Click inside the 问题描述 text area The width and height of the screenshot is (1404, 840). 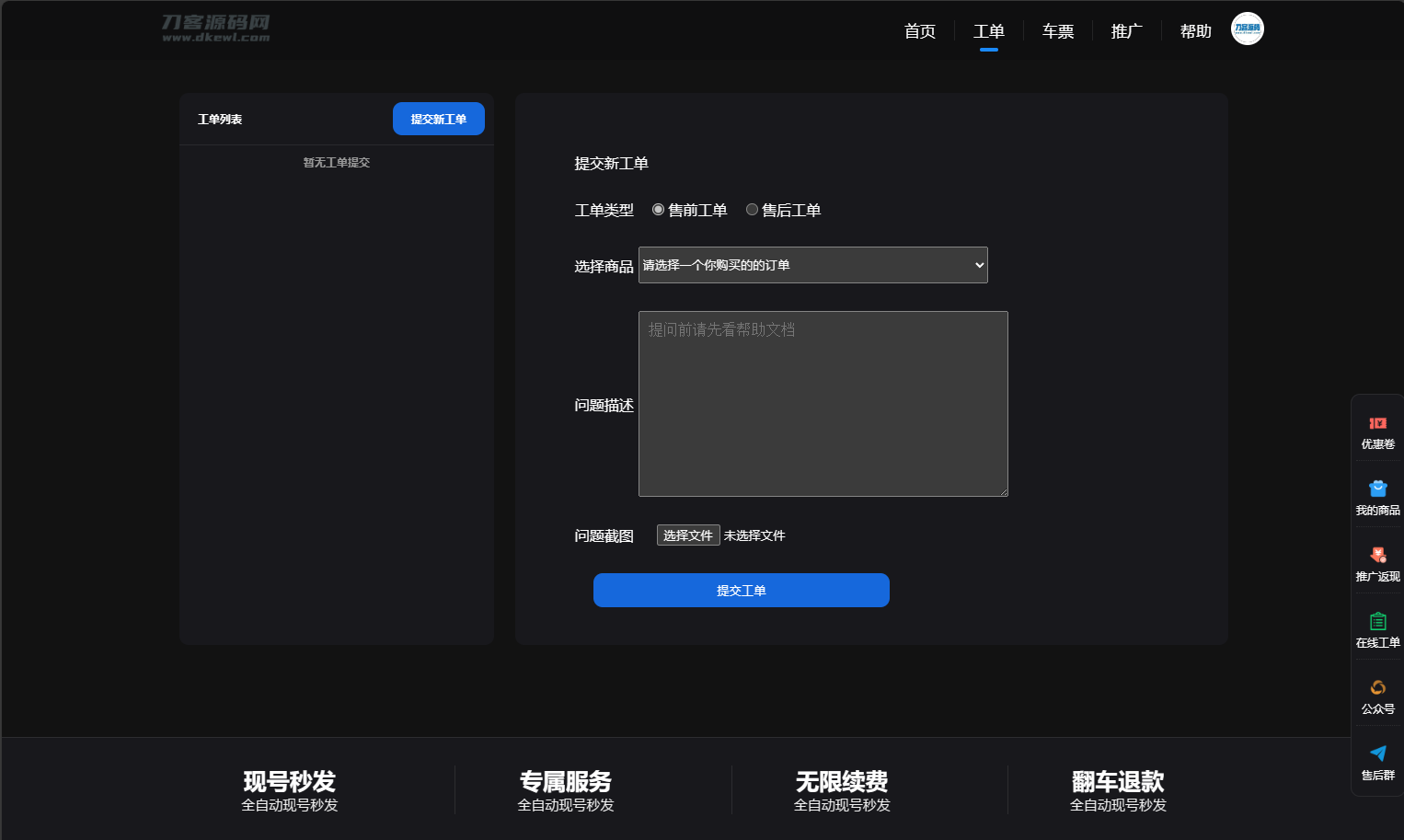tap(823, 405)
